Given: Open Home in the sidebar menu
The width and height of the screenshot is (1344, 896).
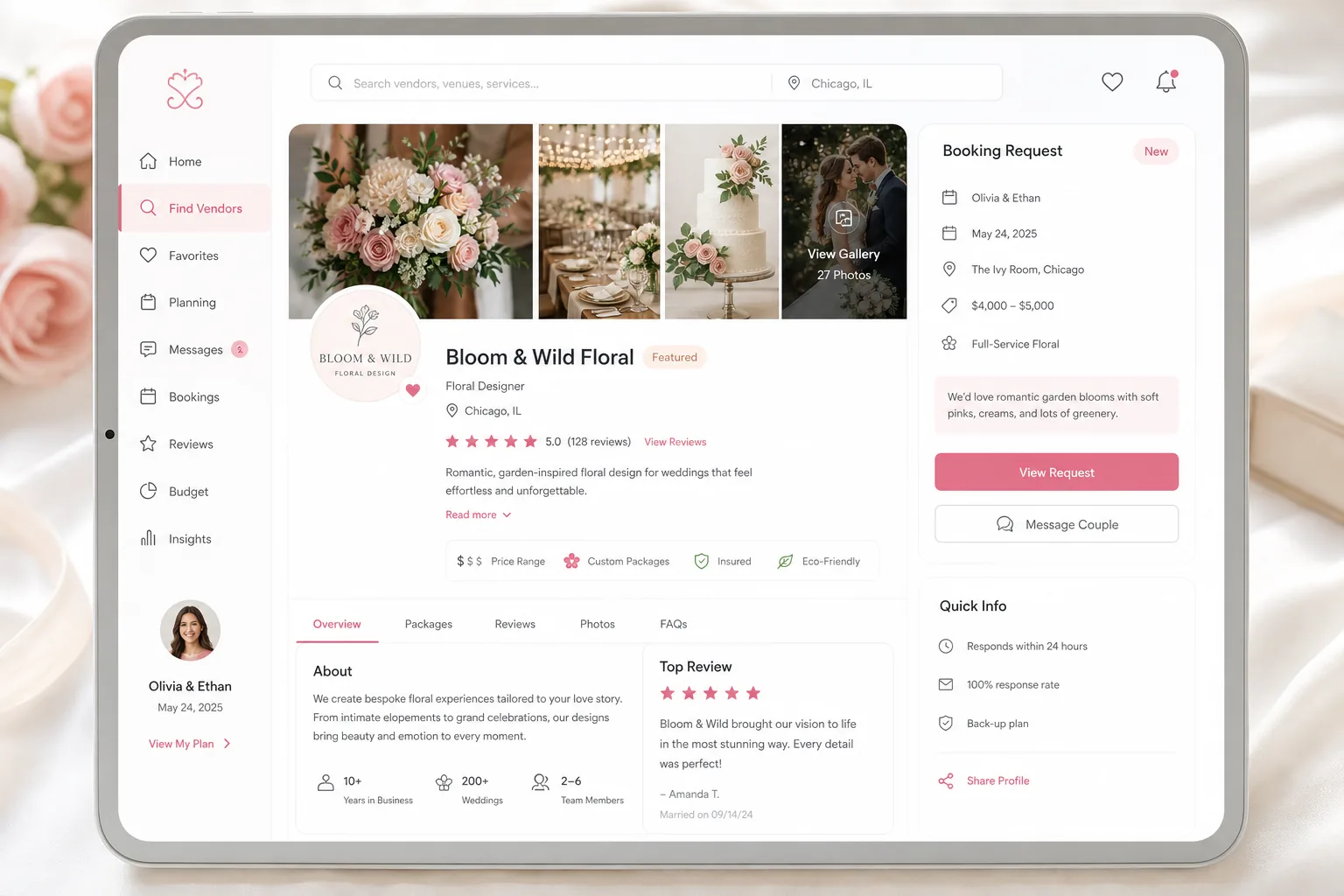Looking at the screenshot, I should 194,162.
